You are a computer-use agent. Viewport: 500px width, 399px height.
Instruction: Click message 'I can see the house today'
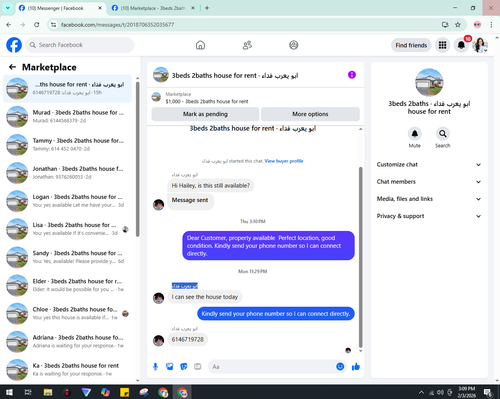click(x=205, y=297)
